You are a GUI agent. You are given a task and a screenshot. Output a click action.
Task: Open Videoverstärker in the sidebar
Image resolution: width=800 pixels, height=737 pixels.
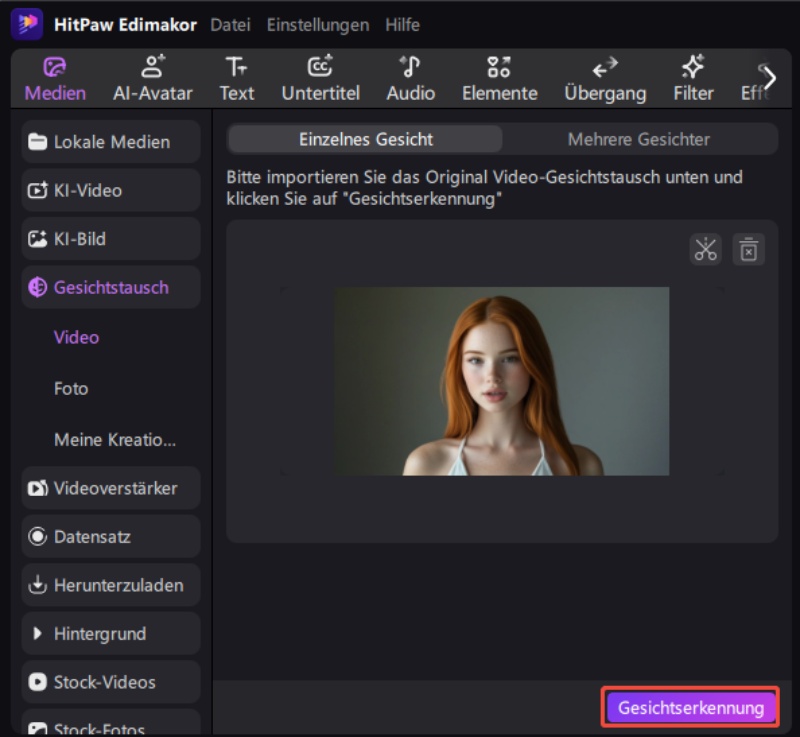[x=111, y=488]
